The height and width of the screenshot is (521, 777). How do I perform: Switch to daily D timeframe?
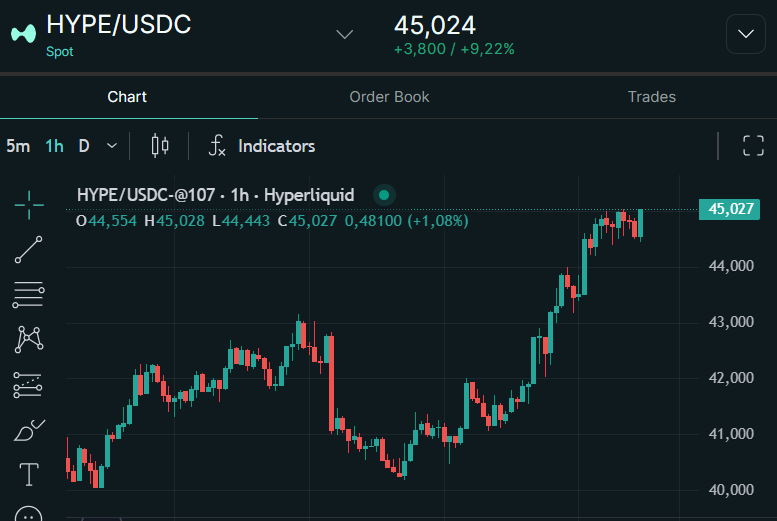84,146
